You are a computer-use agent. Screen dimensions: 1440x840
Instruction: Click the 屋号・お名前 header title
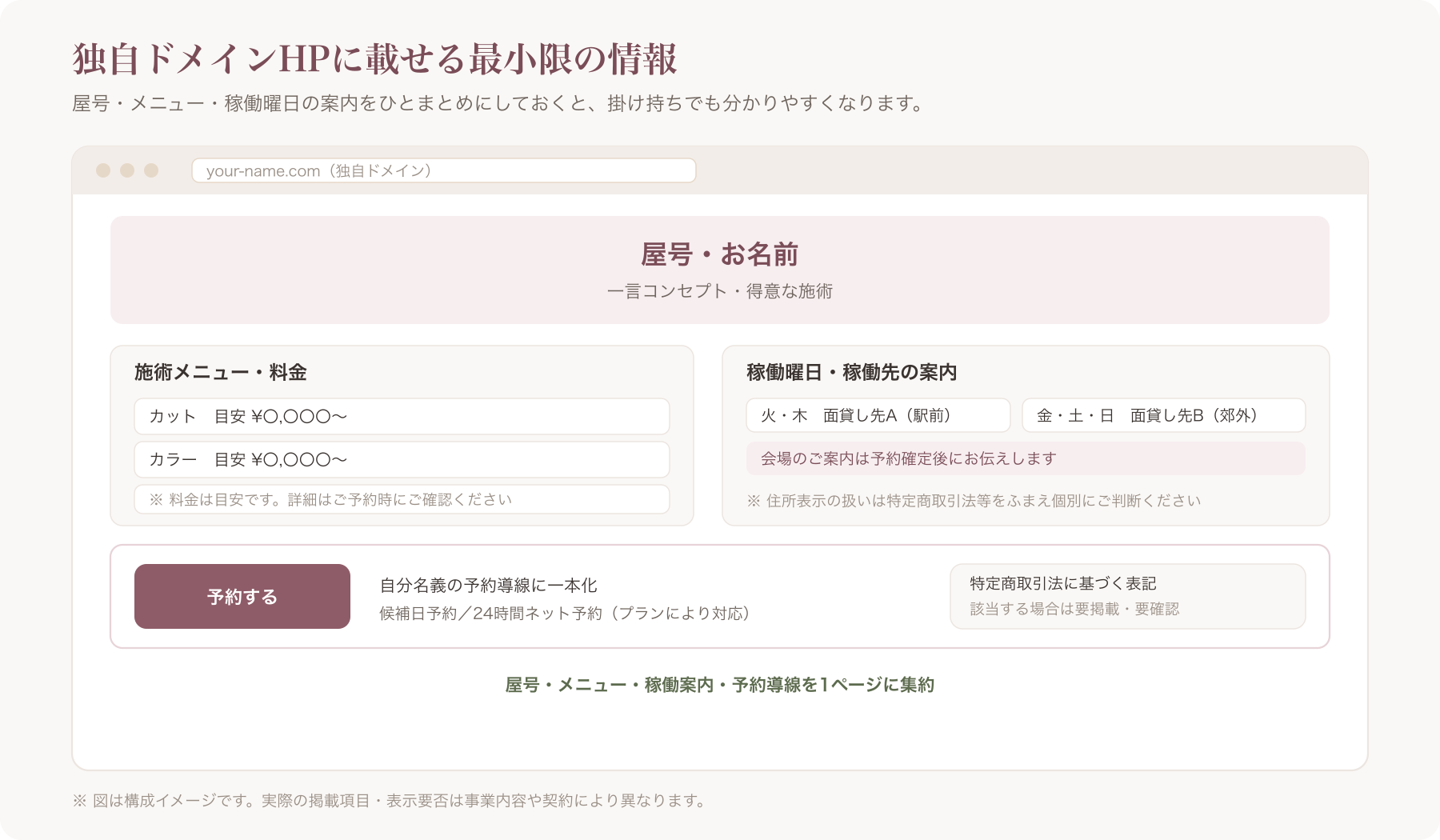click(720, 254)
